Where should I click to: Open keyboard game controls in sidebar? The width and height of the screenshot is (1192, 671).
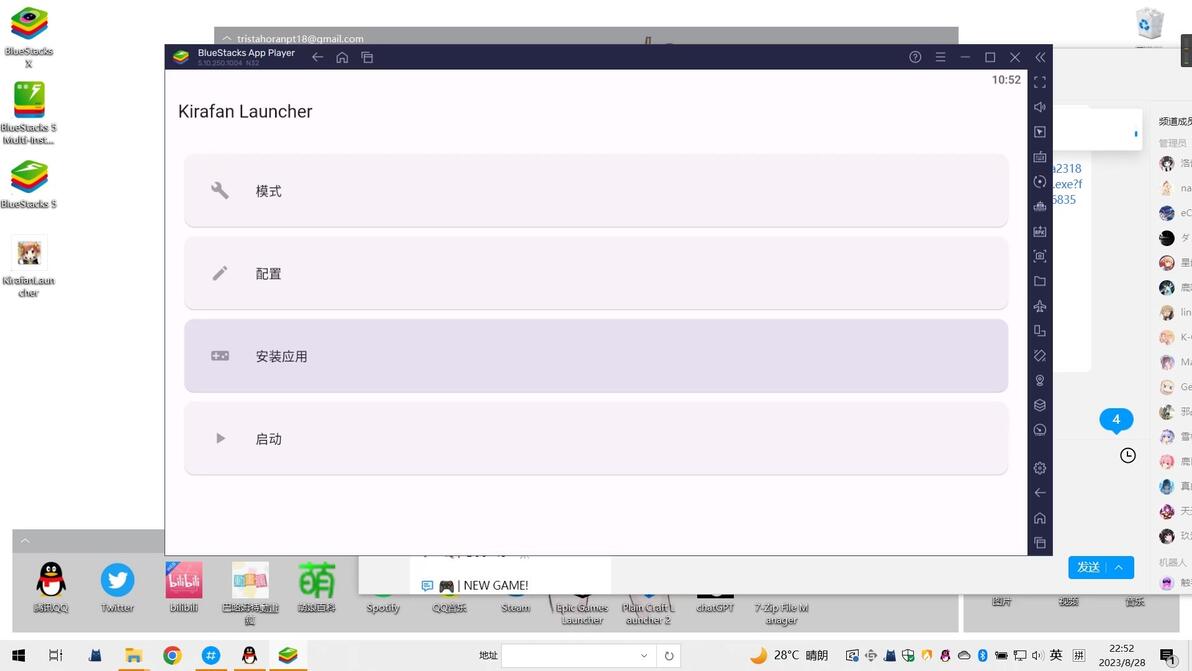1040,157
